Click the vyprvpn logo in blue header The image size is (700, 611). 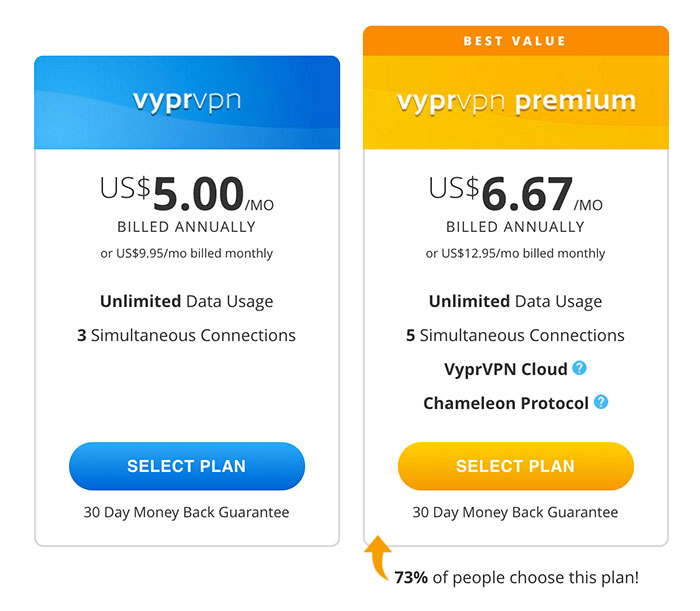click(187, 101)
